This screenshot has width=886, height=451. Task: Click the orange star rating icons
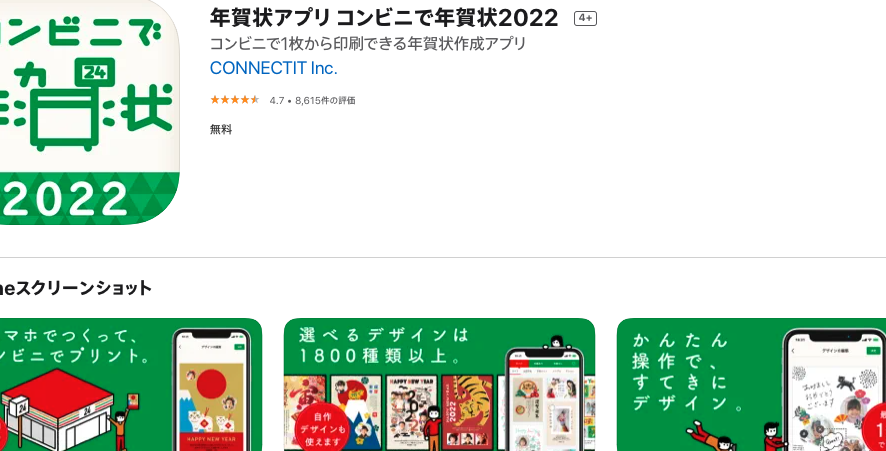234,100
